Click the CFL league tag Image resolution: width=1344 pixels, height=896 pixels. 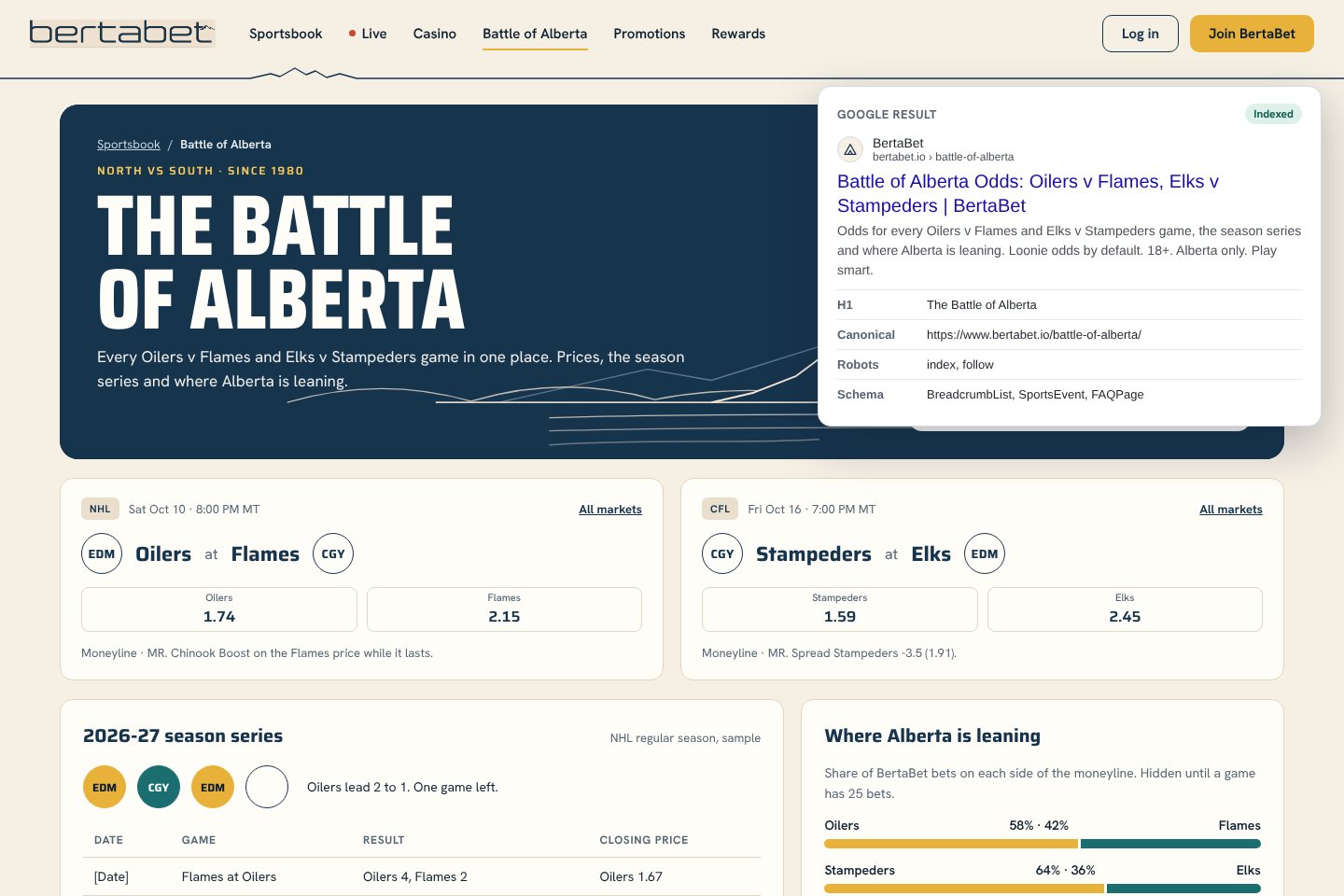click(720, 509)
